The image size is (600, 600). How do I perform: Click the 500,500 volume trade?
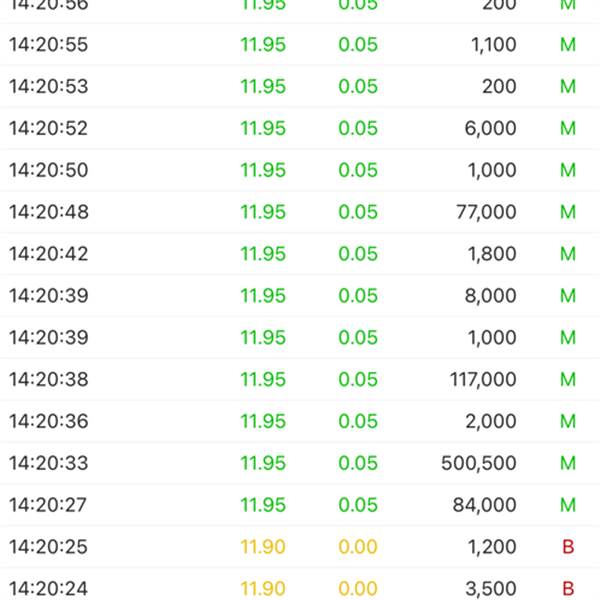pos(479,463)
